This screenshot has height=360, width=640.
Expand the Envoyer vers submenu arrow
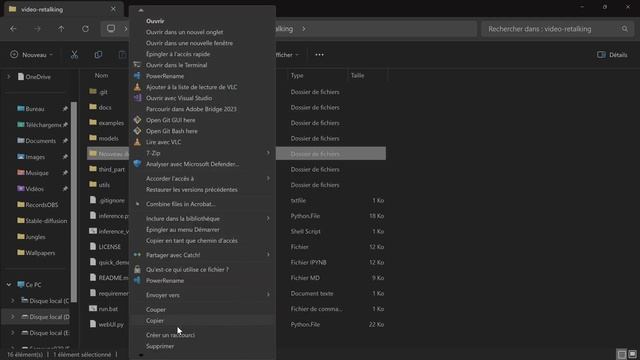[268, 295]
